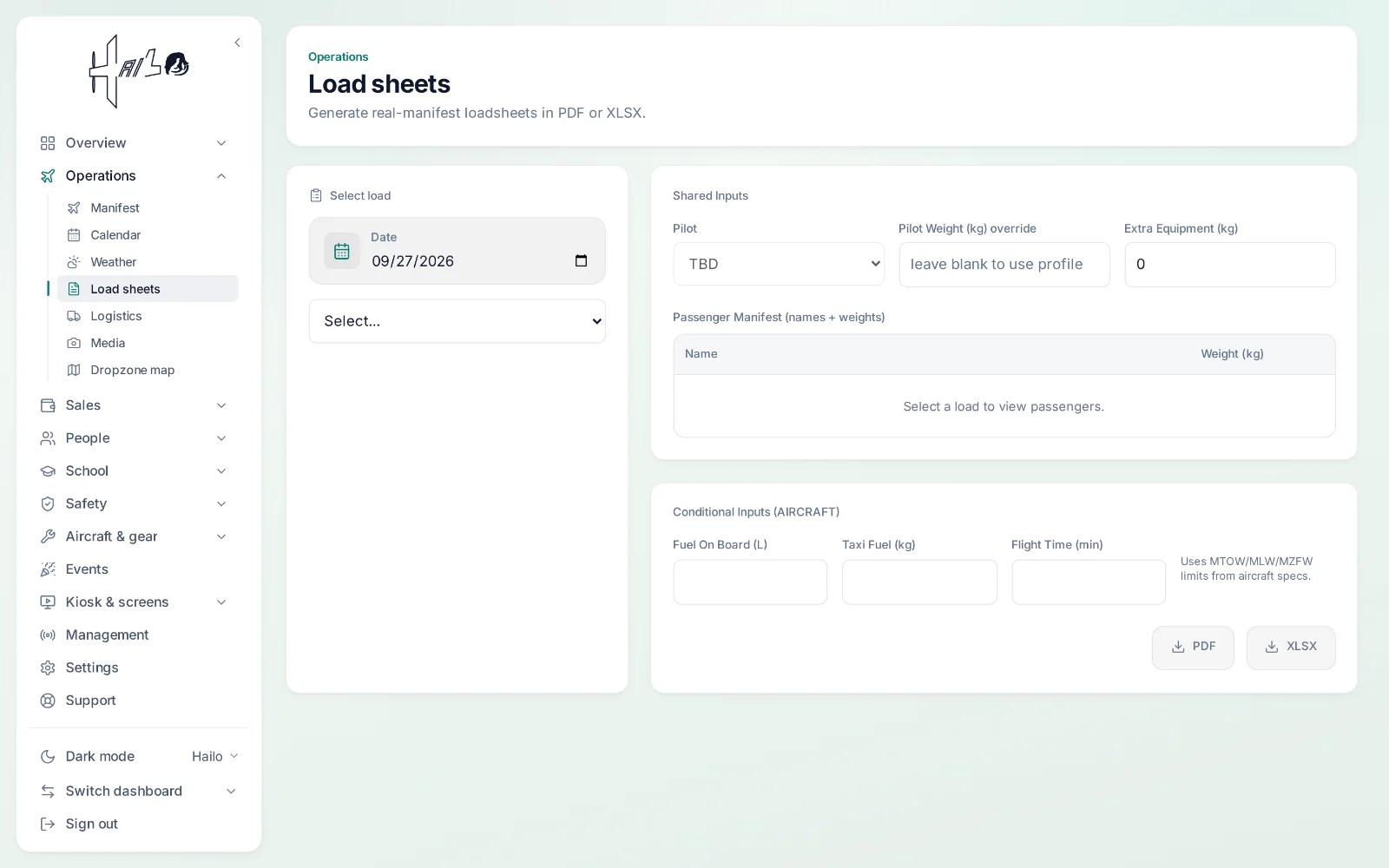
Task: Click the Sign out arrow icon
Action: 48,824
